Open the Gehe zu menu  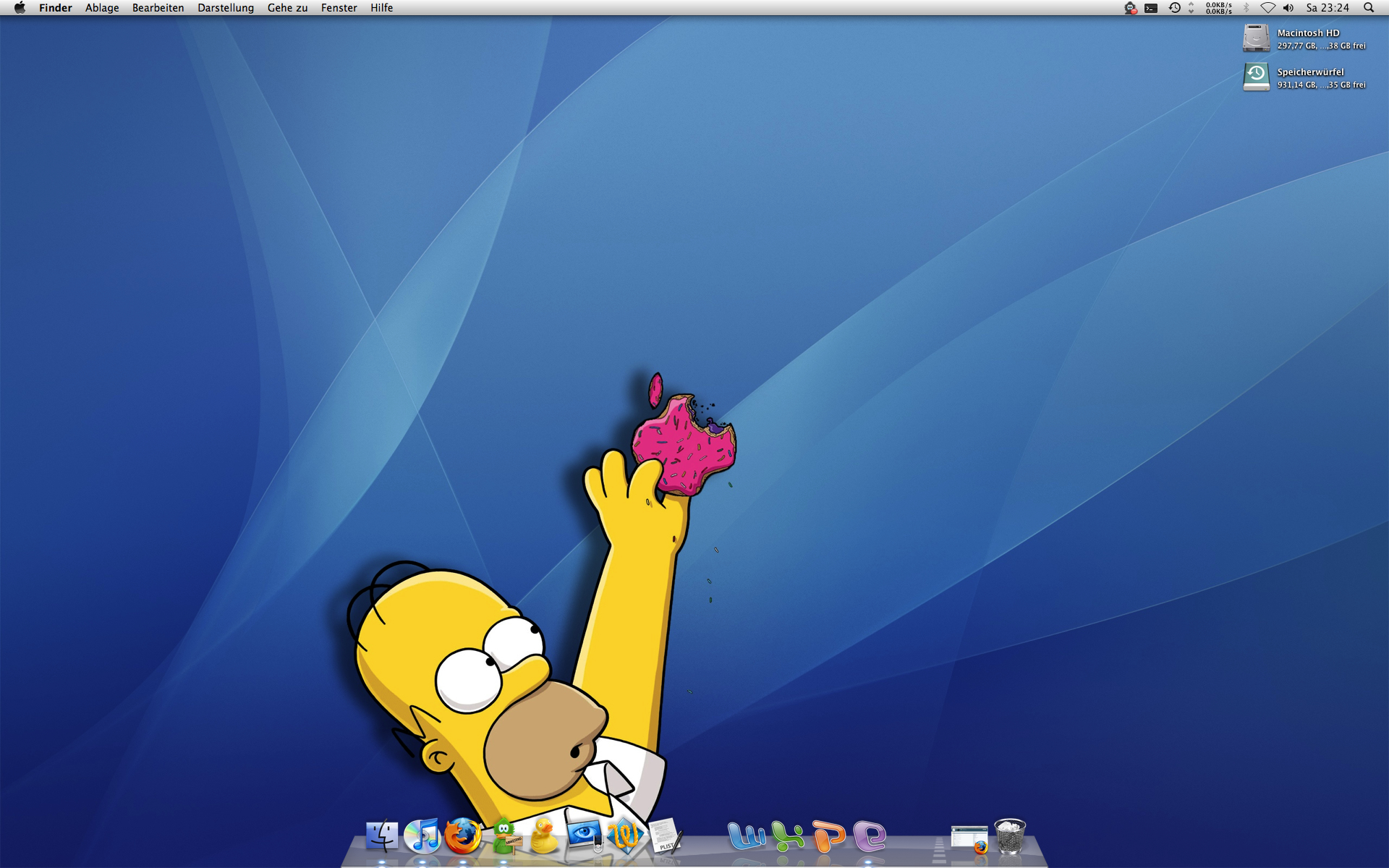(x=287, y=8)
